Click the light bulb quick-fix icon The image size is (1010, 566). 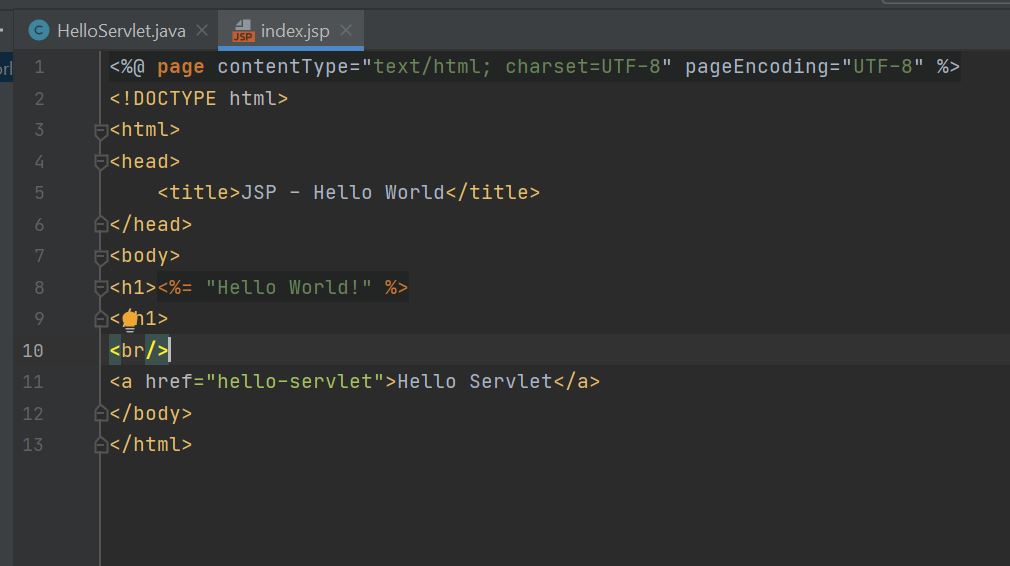click(129, 320)
